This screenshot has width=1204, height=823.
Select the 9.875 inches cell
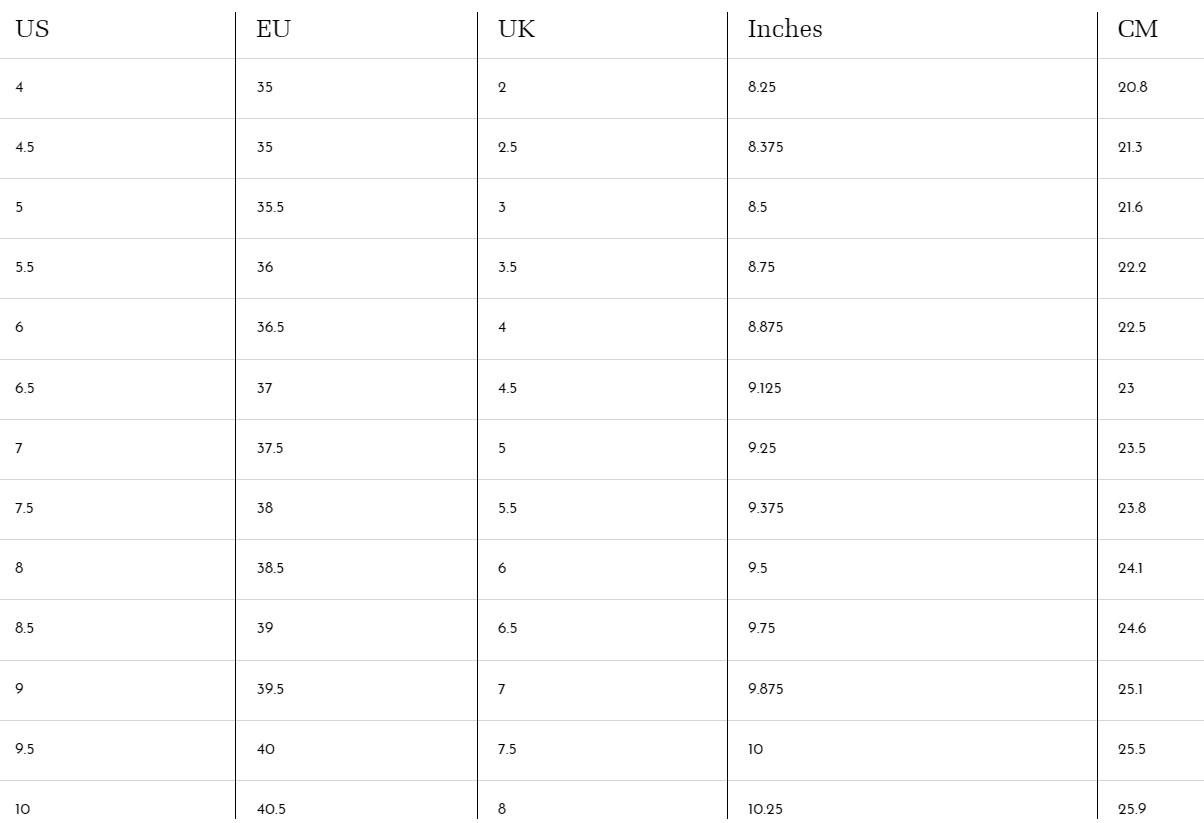[x=765, y=689]
